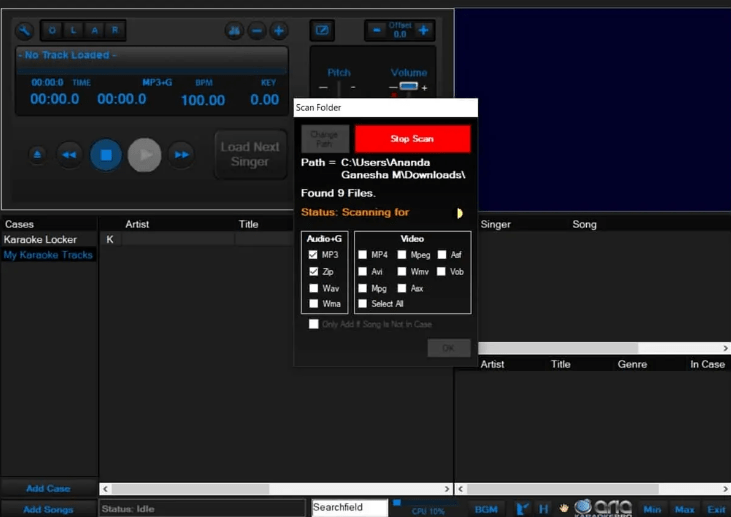731x517 pixels.
Task: Click the hand icon in bottom bar
Action: click(564, 509)
